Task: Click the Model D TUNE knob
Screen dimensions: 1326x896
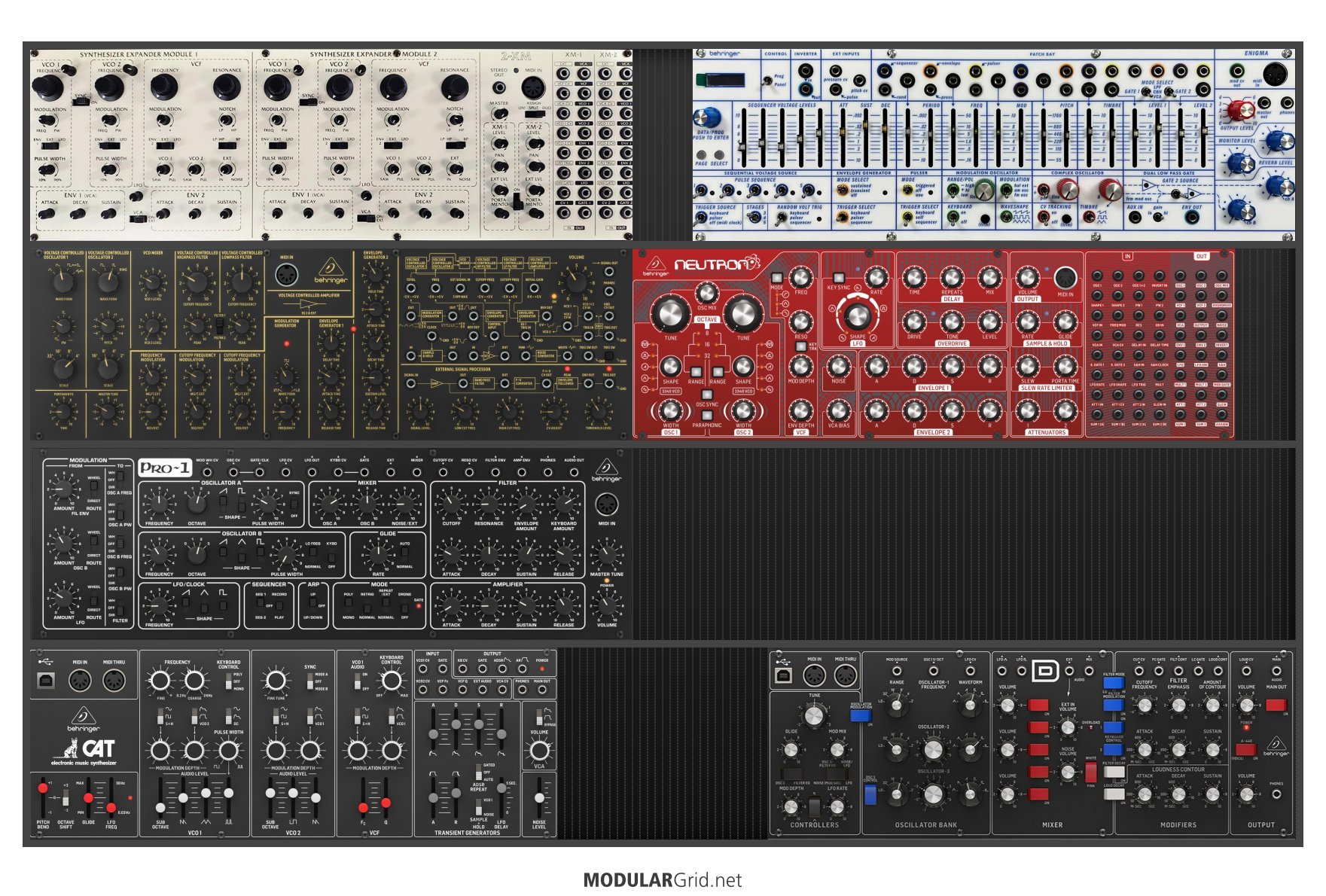Action: [814, 716]
